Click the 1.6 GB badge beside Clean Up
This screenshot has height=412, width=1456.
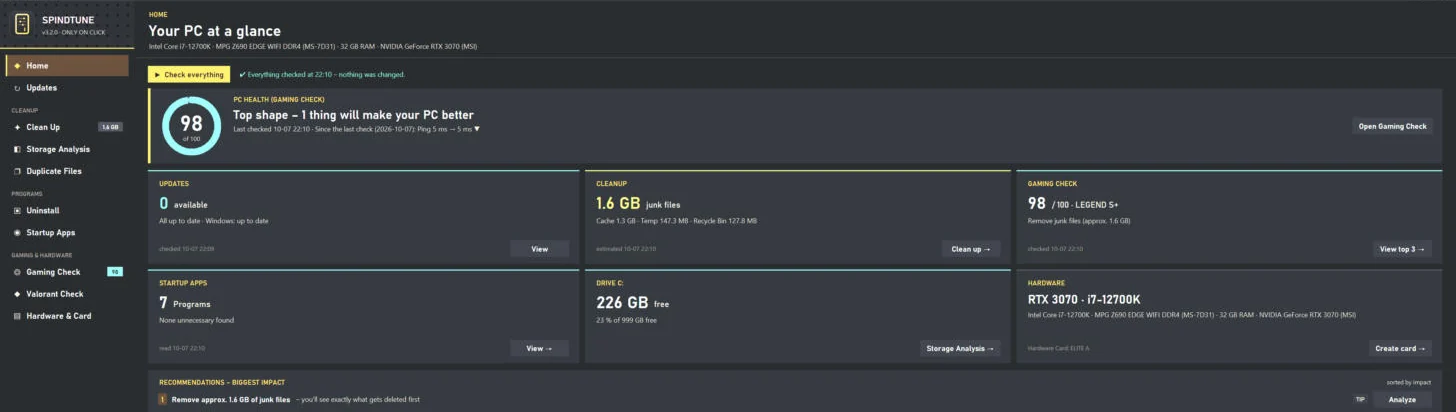point(110,127)
